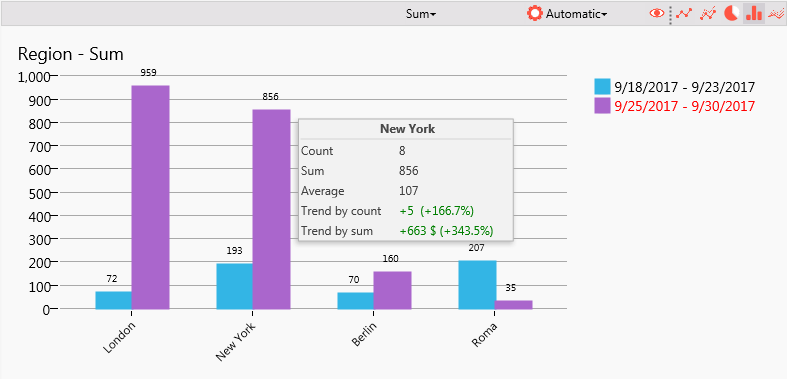Click the Region - Sum chart title

[x=71, y=54]
